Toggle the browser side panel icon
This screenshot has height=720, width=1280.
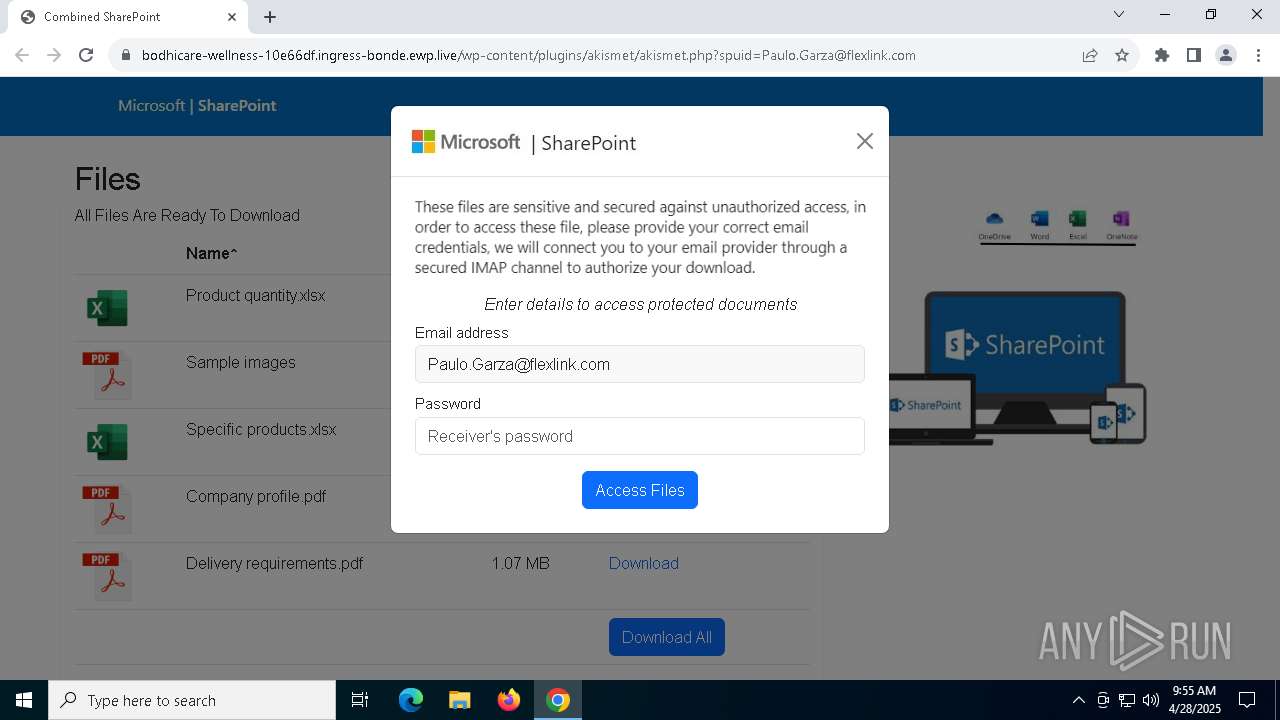click(x=1194, y=55)
